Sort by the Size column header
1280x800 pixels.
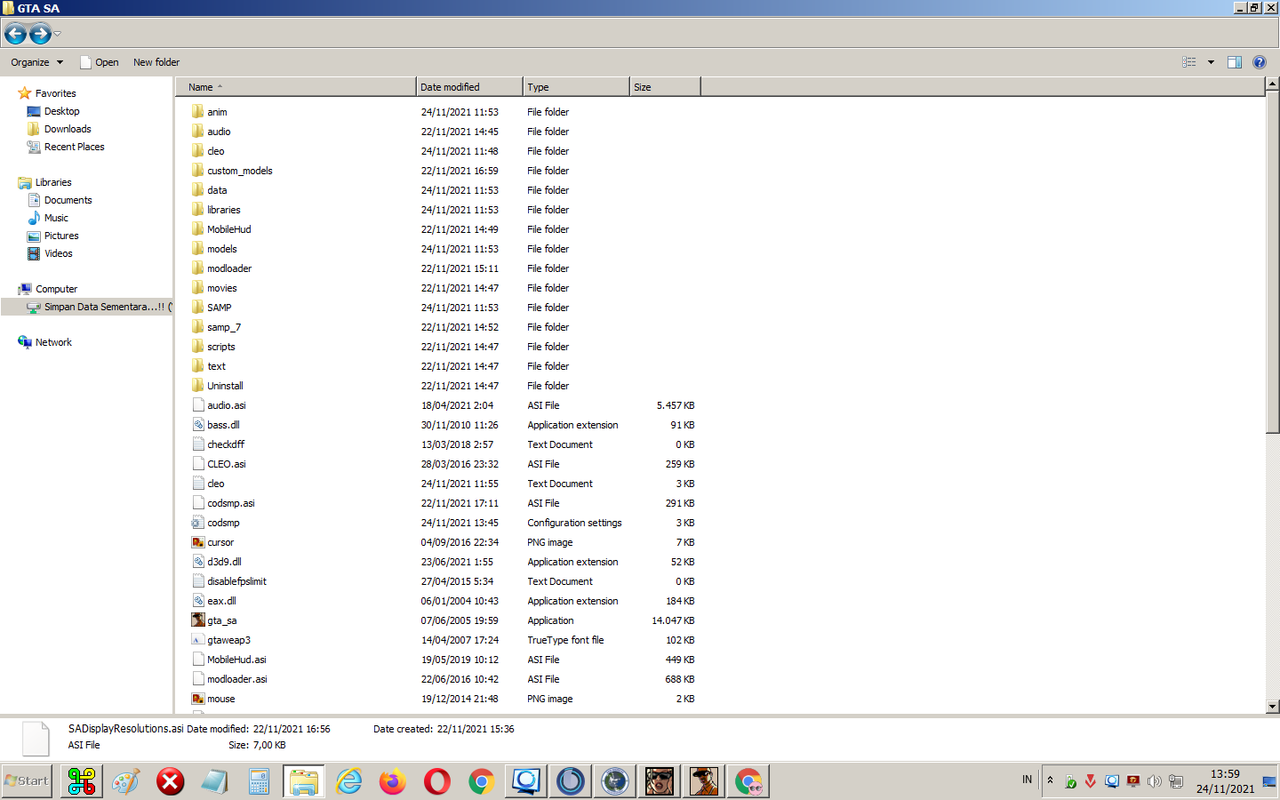tap(665, 87)
